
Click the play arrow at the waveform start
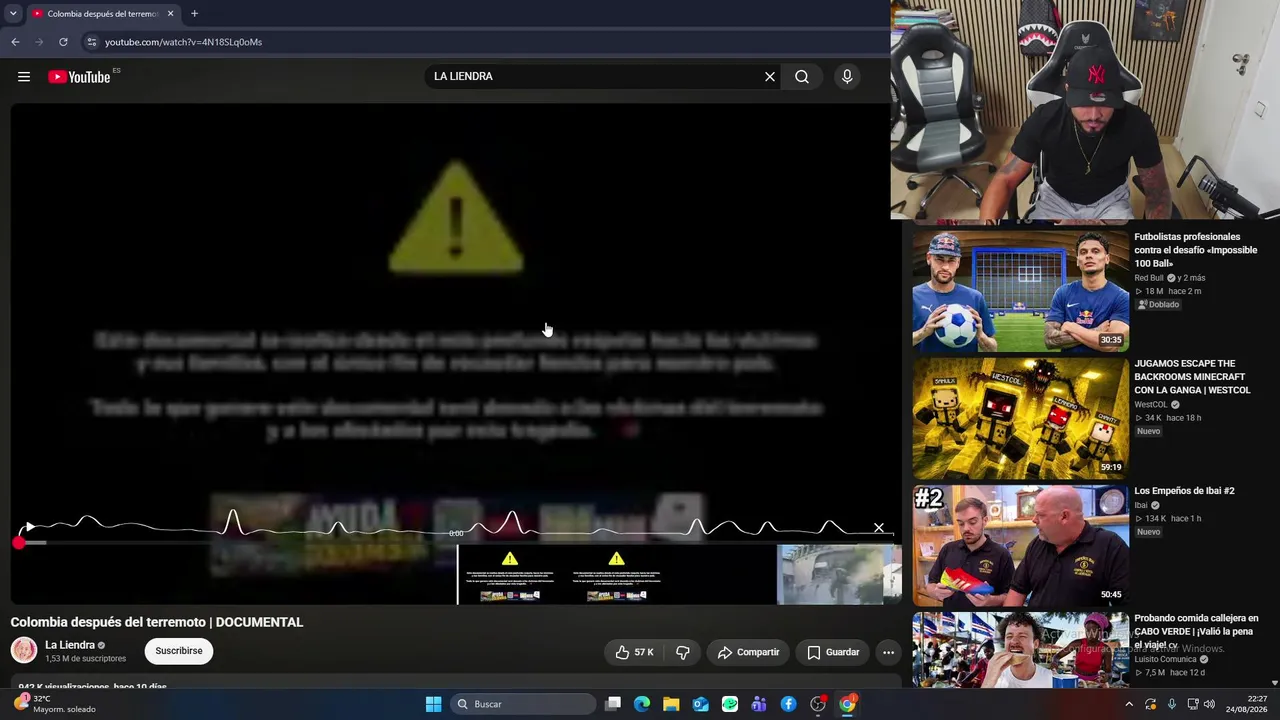click(x=30, y=527)
